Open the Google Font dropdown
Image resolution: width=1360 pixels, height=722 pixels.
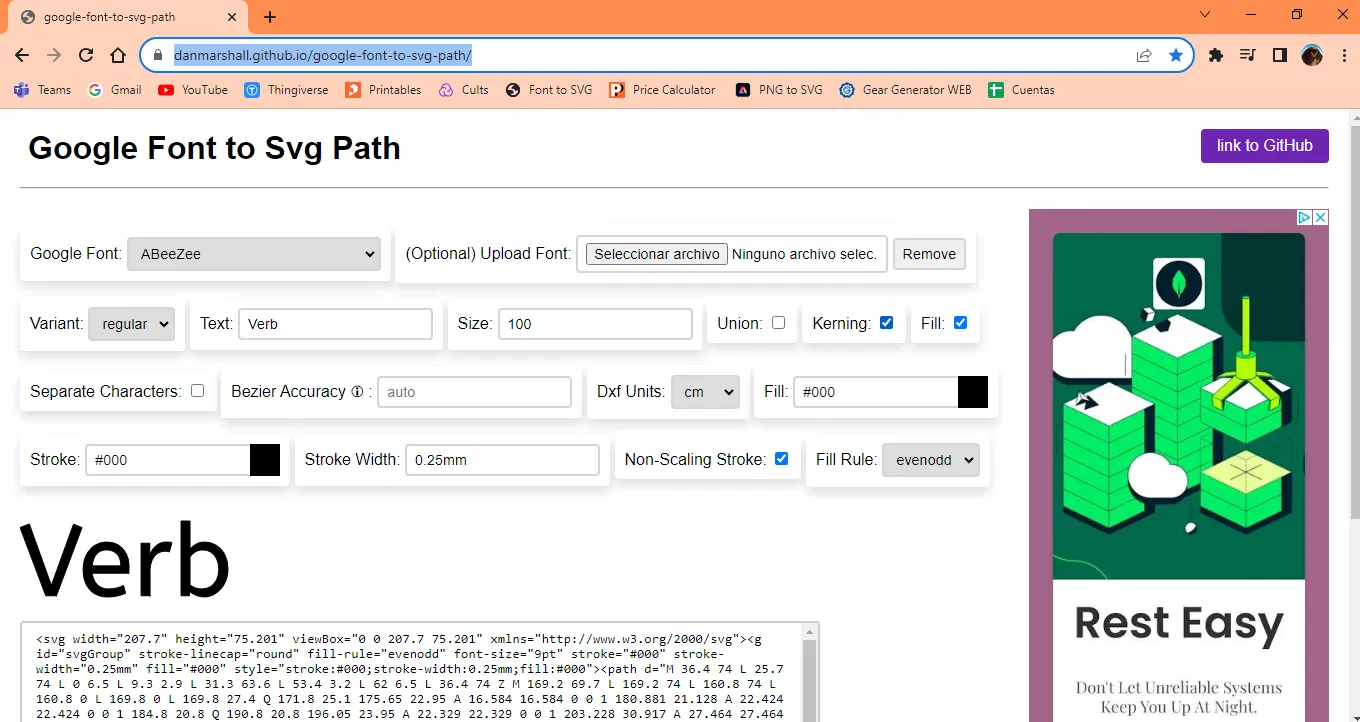click(254, 254)
